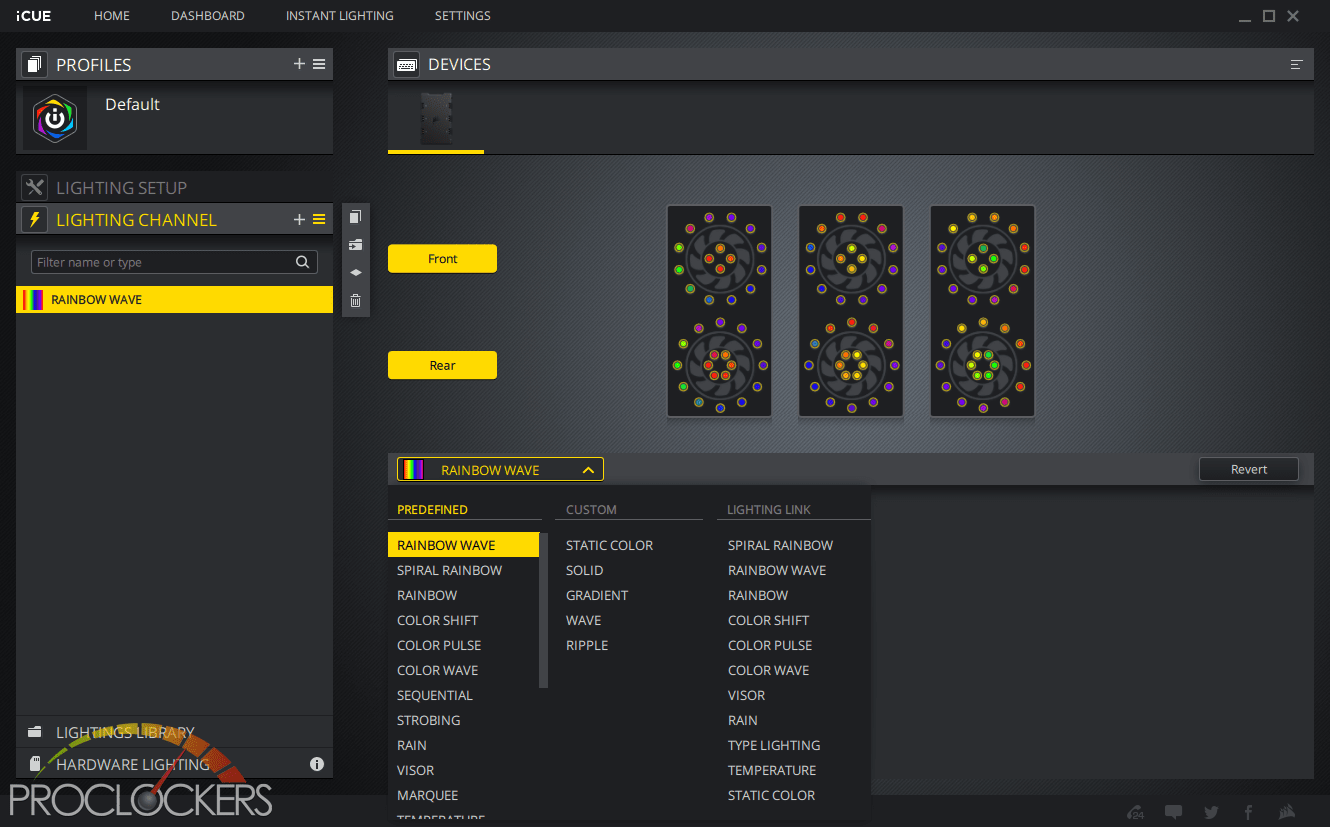Select the Default profile icon
The height and width of the screenshot is (827, 1330).
pos(55,118)
